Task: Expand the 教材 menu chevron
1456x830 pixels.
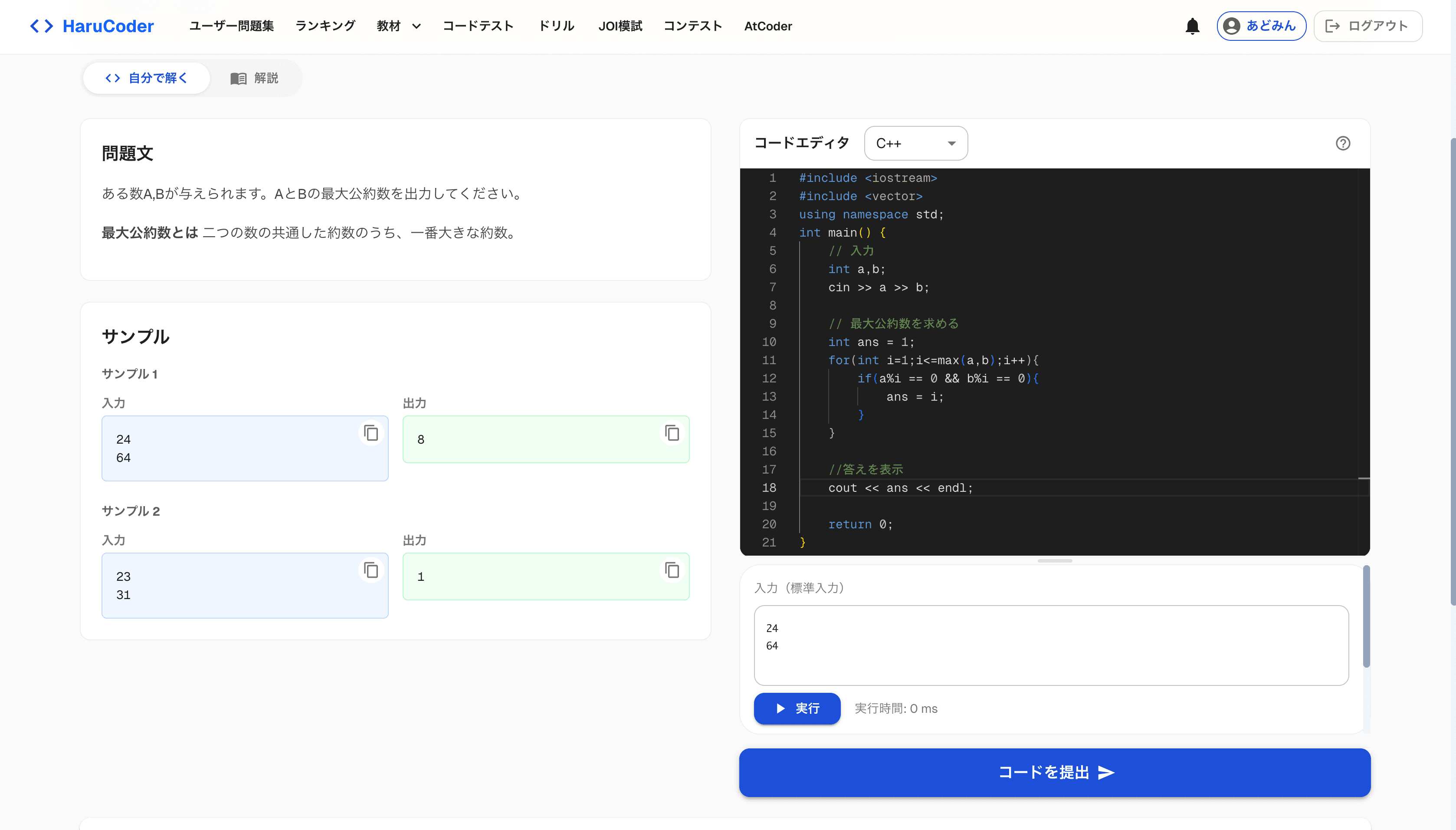Action: (416, 26)
